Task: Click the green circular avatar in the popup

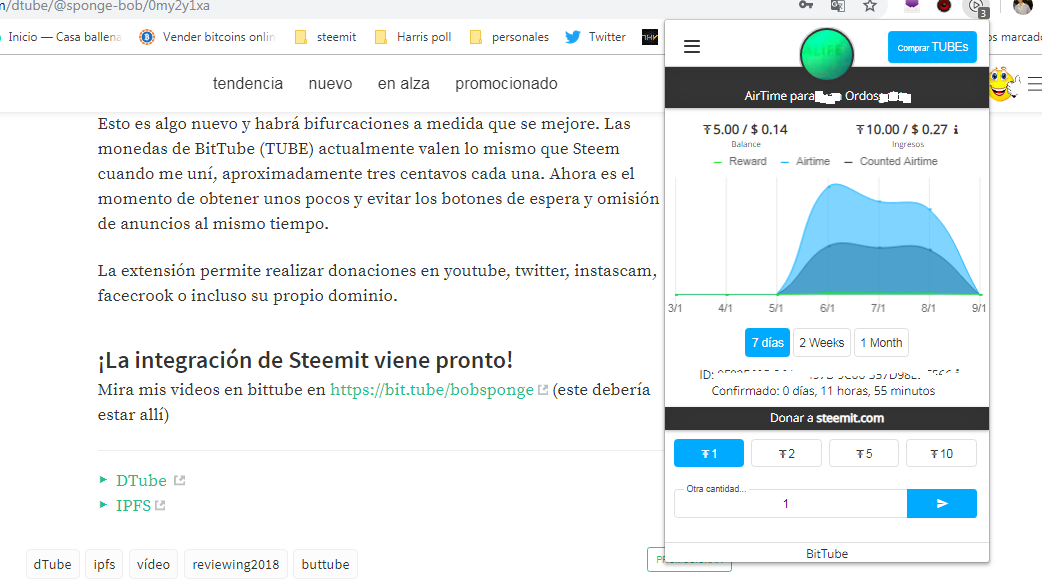Action: (827, 54)
